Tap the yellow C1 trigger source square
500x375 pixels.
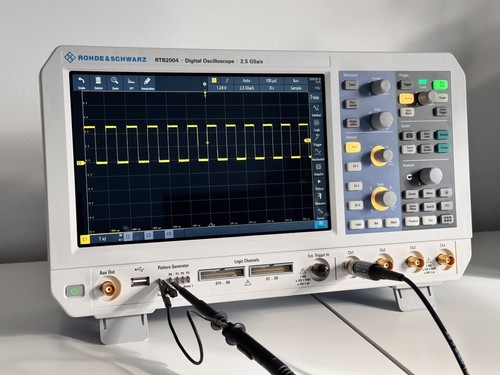point(214,80)
